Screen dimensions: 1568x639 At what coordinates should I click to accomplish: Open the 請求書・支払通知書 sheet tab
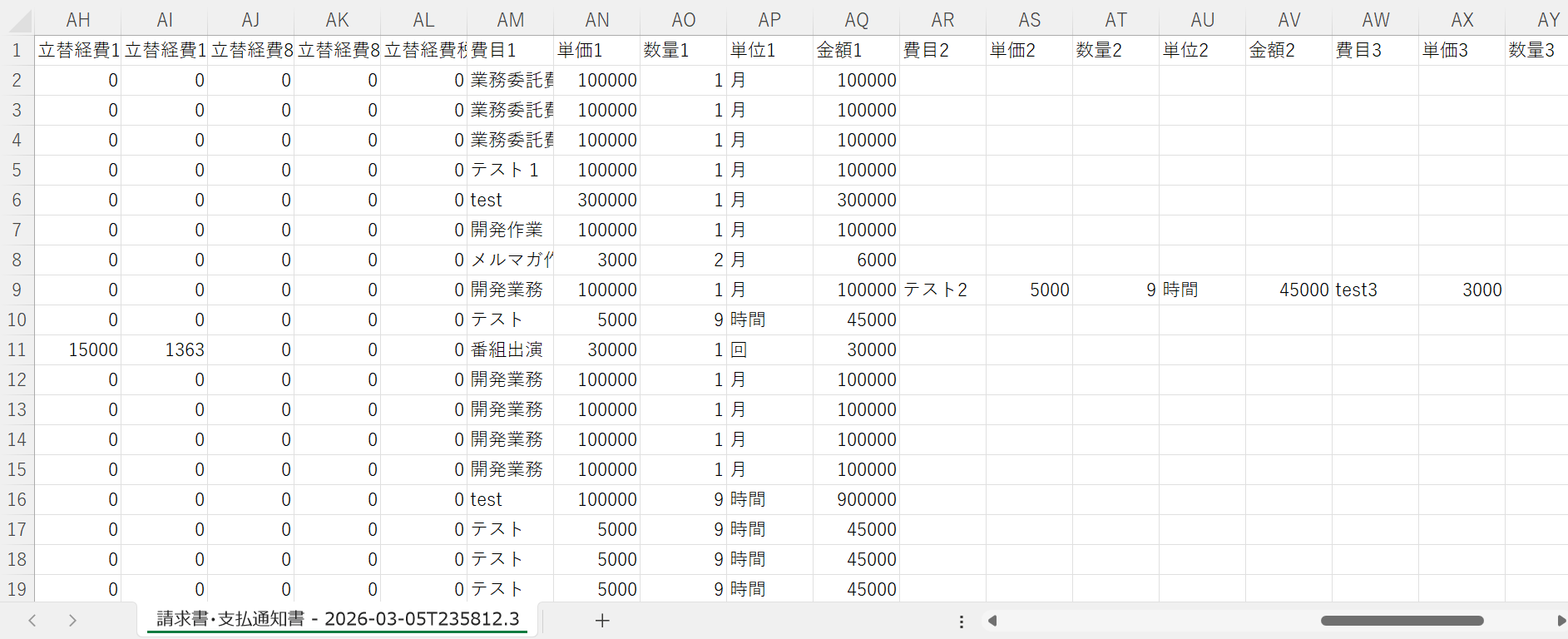pos(338,619)
